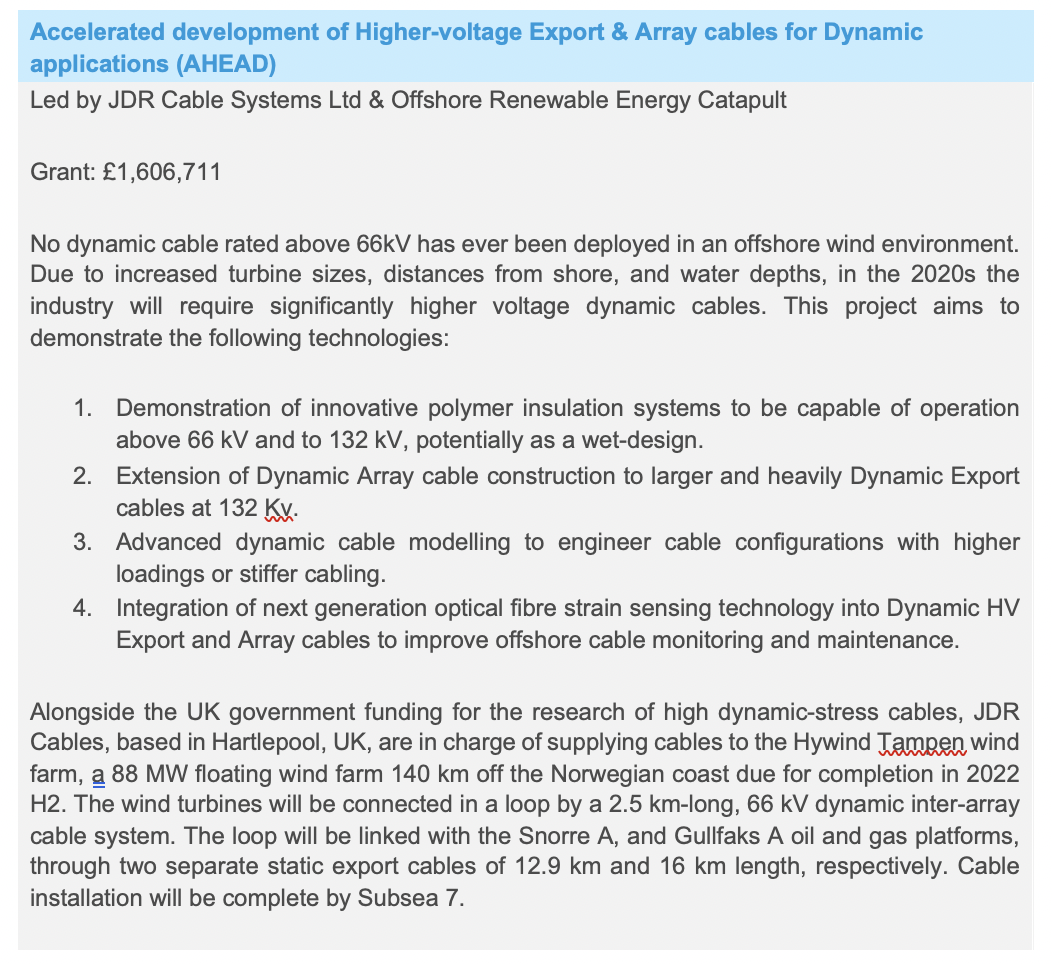Viewport: 1052px width, 964px height.
Task: Click '2022' completion year in last paragraph
Action: point(994,774)
